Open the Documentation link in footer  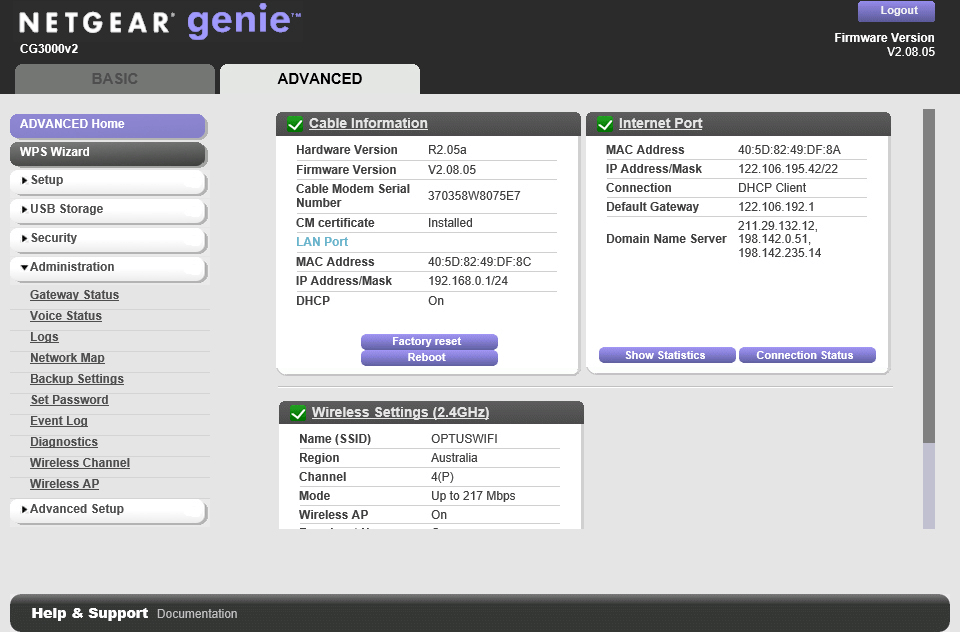tap(197, 614)
